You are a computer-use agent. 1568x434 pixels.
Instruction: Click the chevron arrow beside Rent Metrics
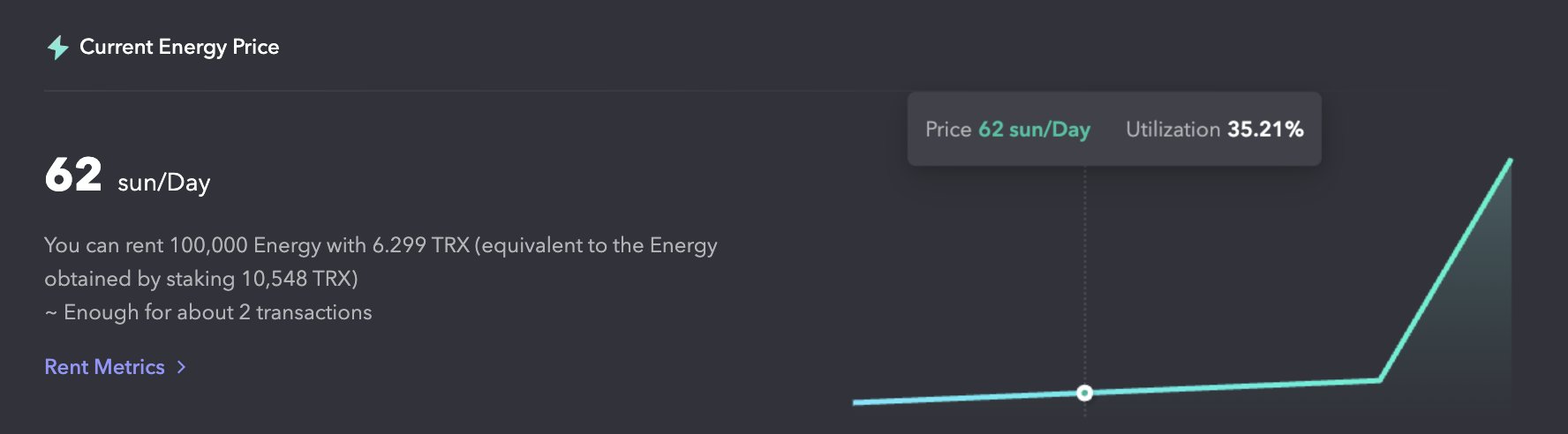(181, 367)
